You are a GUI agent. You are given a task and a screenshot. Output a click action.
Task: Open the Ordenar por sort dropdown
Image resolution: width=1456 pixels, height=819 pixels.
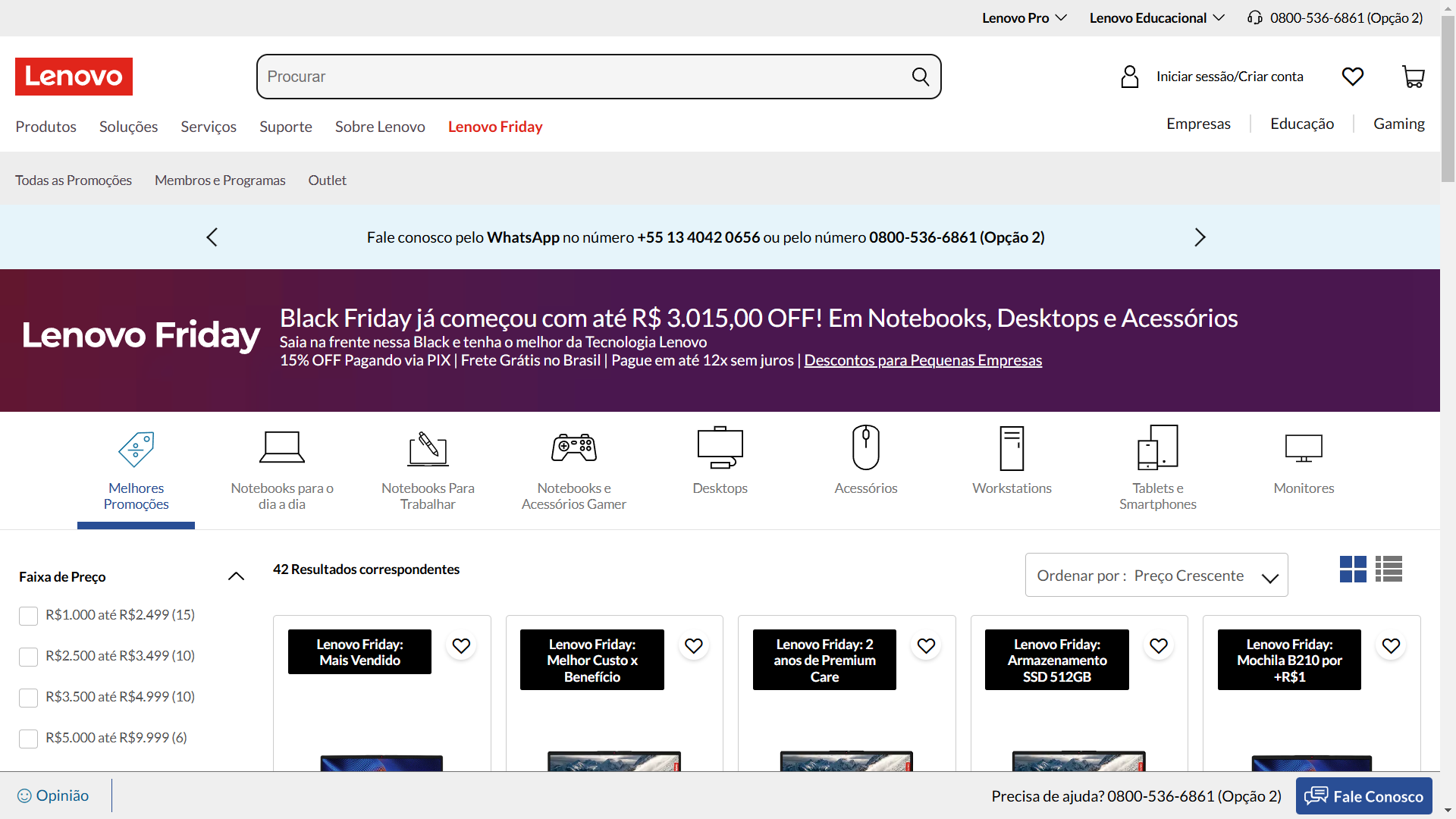point(1156,575)
